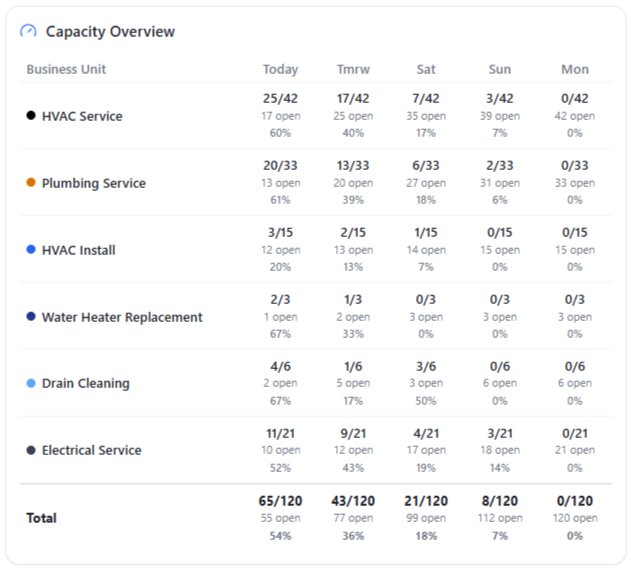Click the 0/120 Total Mon cell
The height and width of the screenshot is (569, 631).
tap(575, 518)
